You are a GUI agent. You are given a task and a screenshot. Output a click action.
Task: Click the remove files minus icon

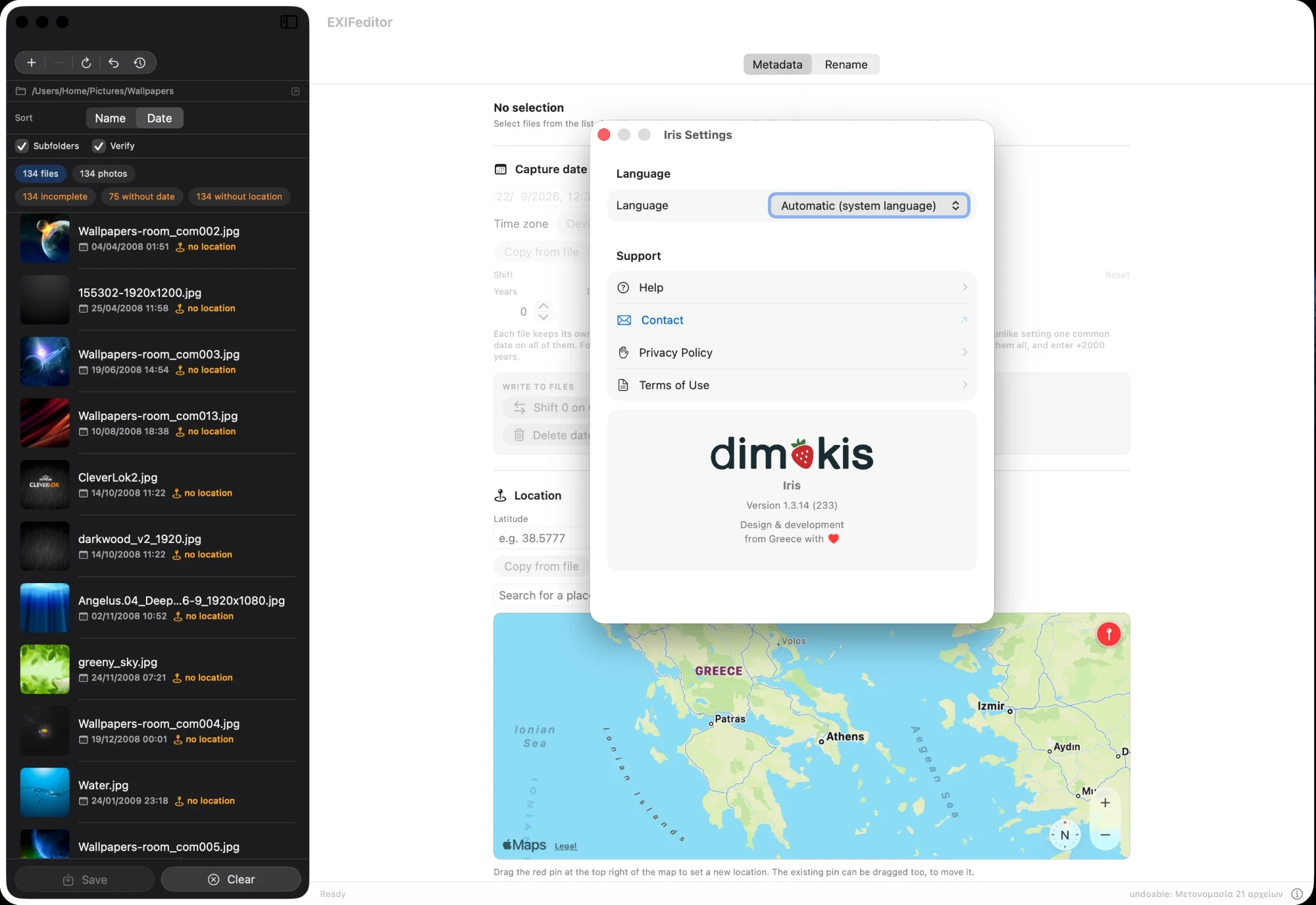coord(59,63)
